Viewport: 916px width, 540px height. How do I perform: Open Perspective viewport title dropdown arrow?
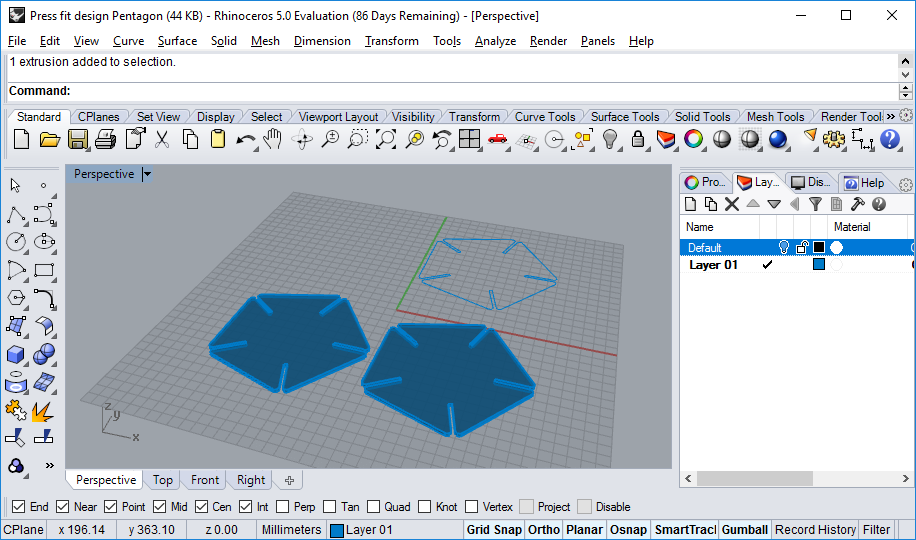(x=147, y=174)
